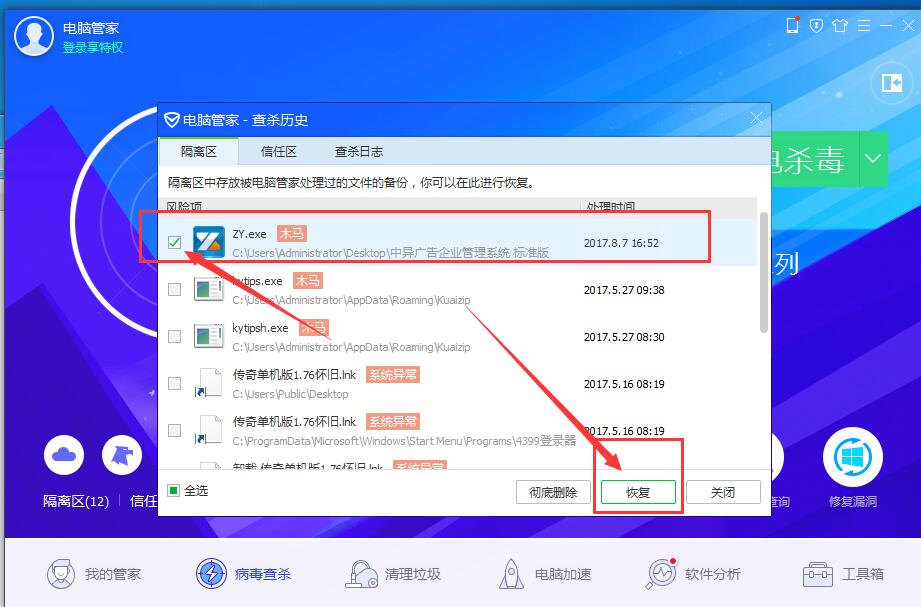
Task: Switch to the 隔离区 tab
Action: [x=199, y=152]
